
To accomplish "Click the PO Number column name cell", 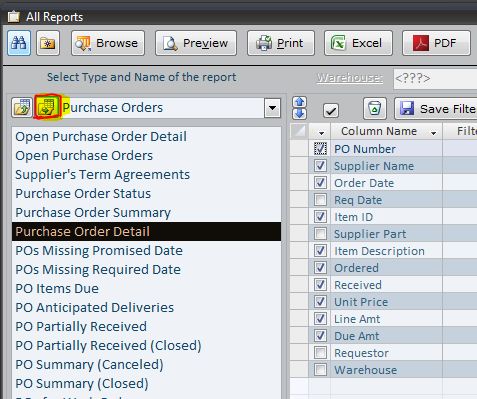I will [x=386, y=149].
